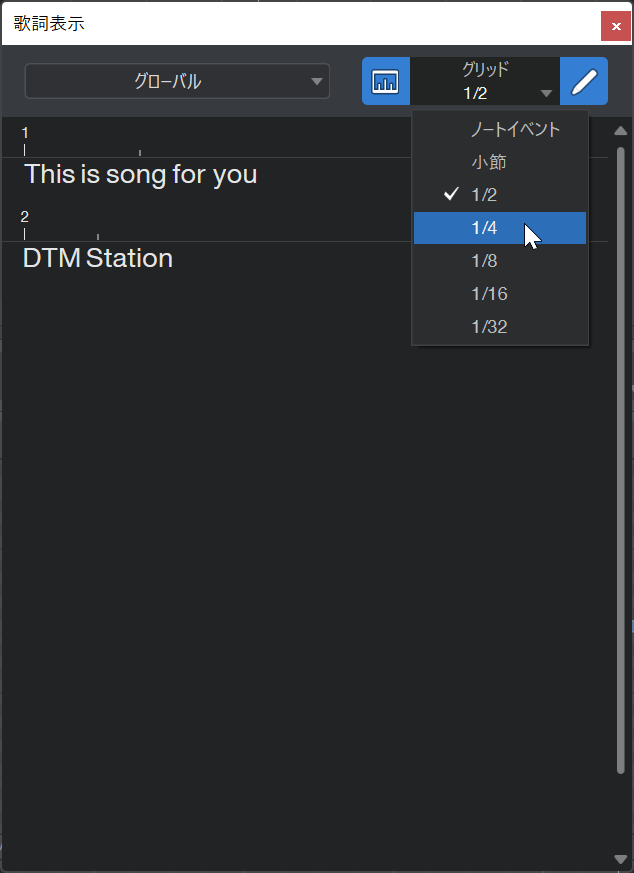Click lyric line "DTM Station"
Viewport: 634px width, 873px height.
(x=98, y=258)
